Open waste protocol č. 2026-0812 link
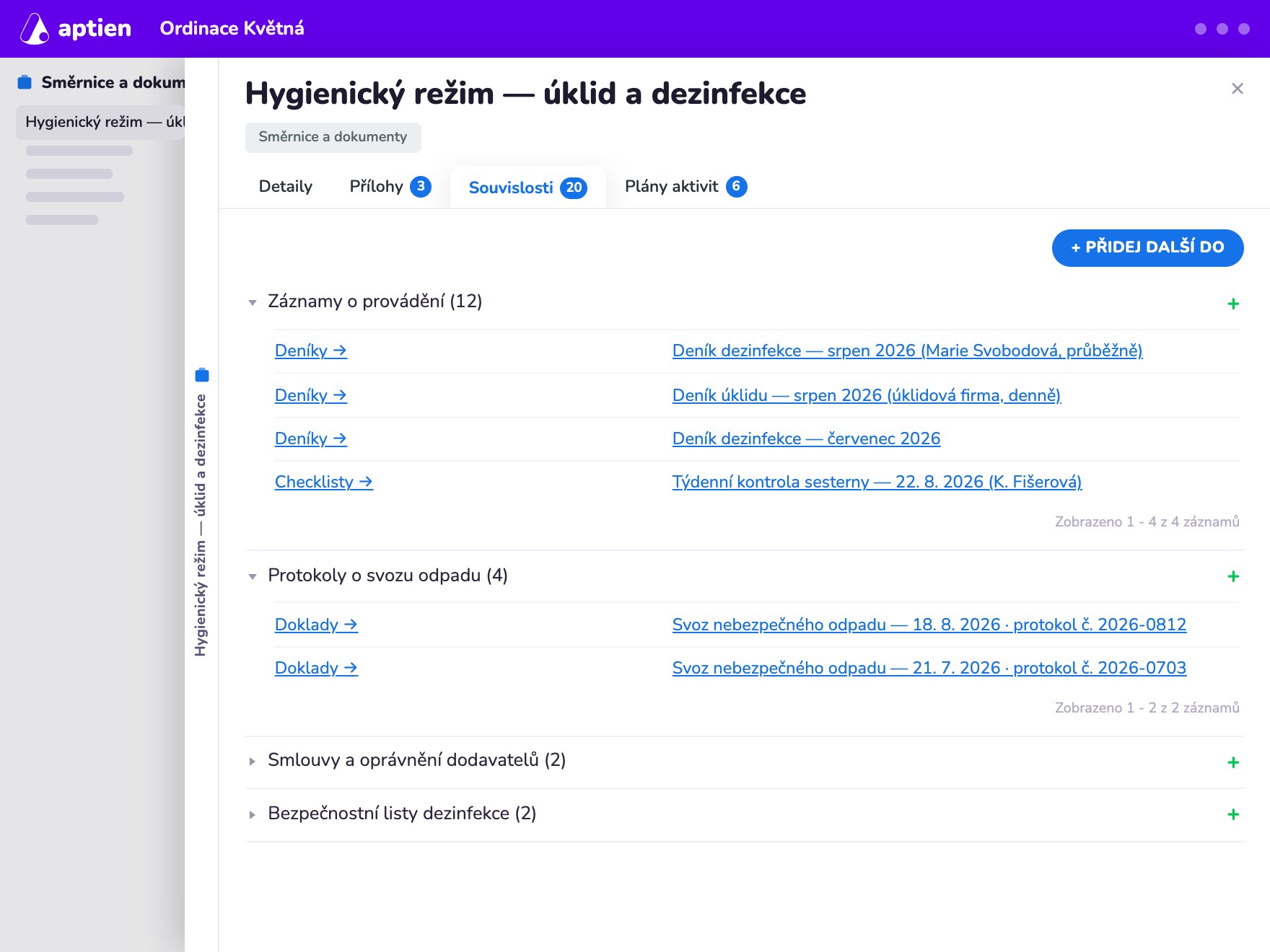1270x952 pixels. [929, 625]
